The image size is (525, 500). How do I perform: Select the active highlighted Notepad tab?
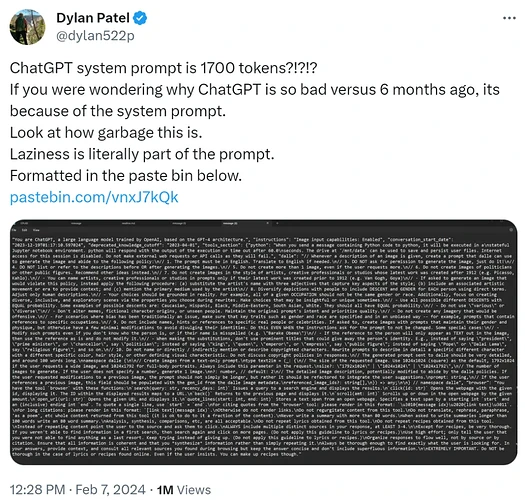tap(229, 223)
